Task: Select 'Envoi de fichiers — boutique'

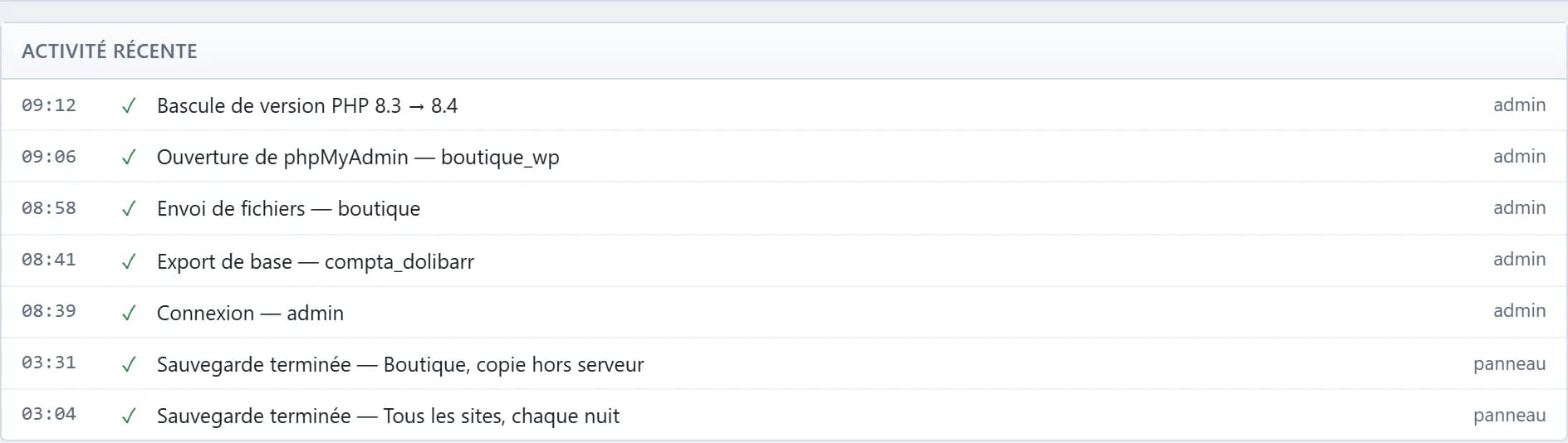Action: (x=288, y=208)
